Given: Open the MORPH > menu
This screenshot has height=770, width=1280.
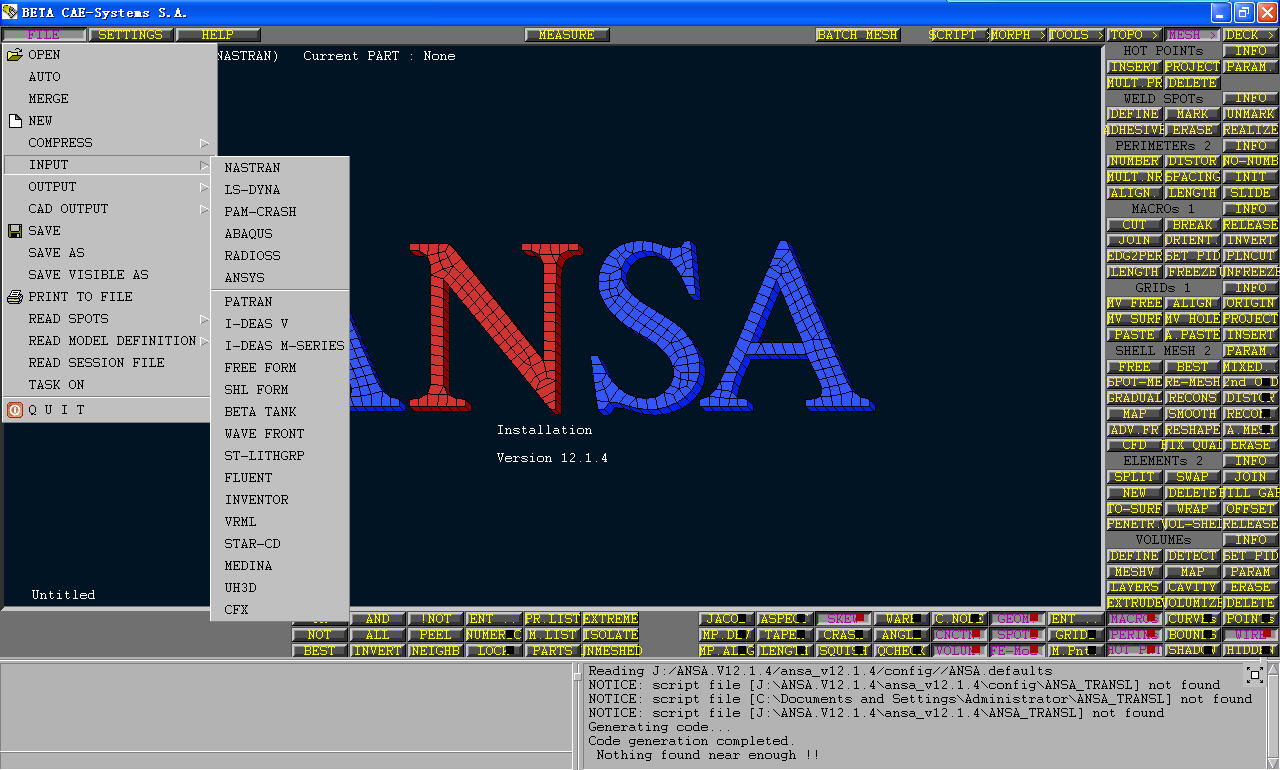Looking at the screenshot, I should tap(1016, 35).
